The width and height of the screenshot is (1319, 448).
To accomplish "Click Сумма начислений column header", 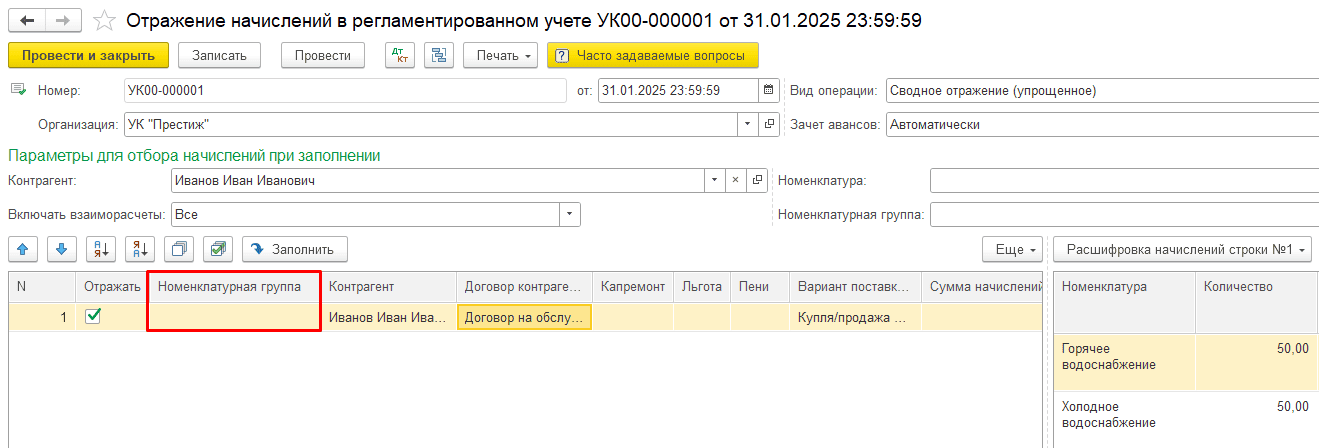I will click(983, 287).
